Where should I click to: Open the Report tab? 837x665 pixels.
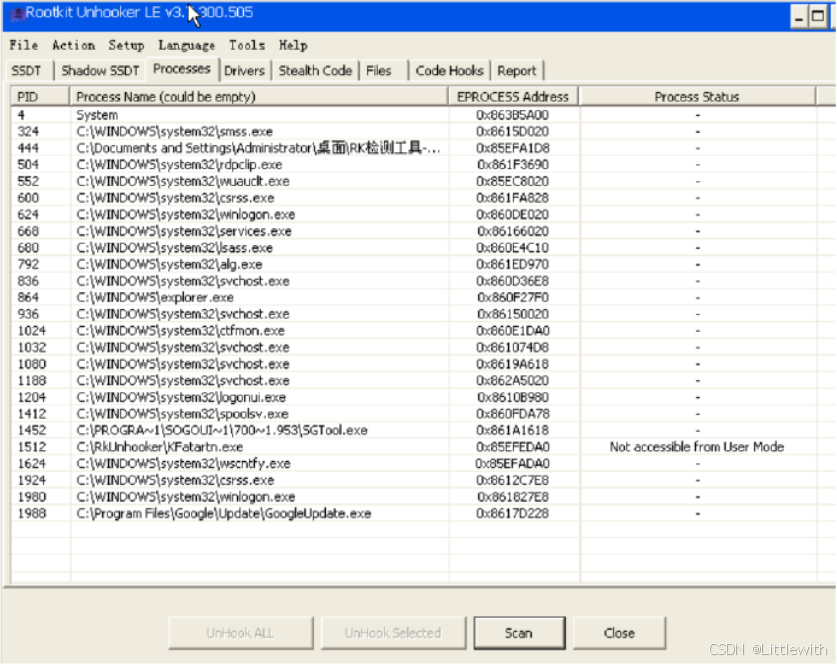(517, 70)
